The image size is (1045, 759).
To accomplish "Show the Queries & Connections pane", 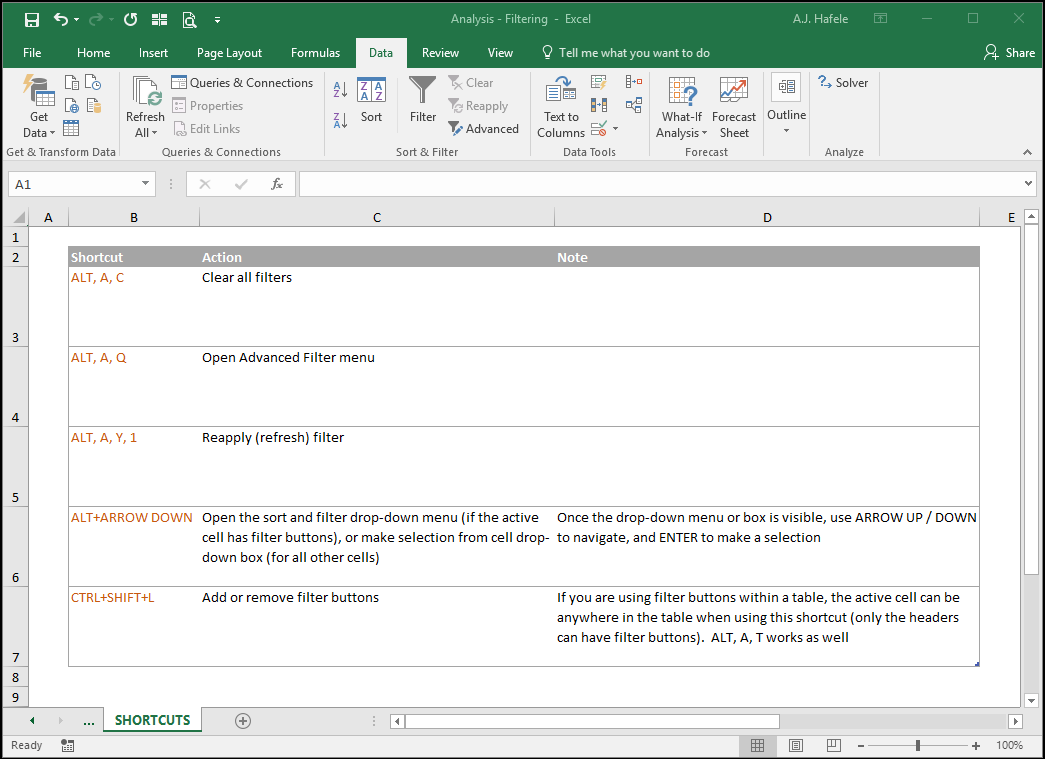I will pos(242,83).
